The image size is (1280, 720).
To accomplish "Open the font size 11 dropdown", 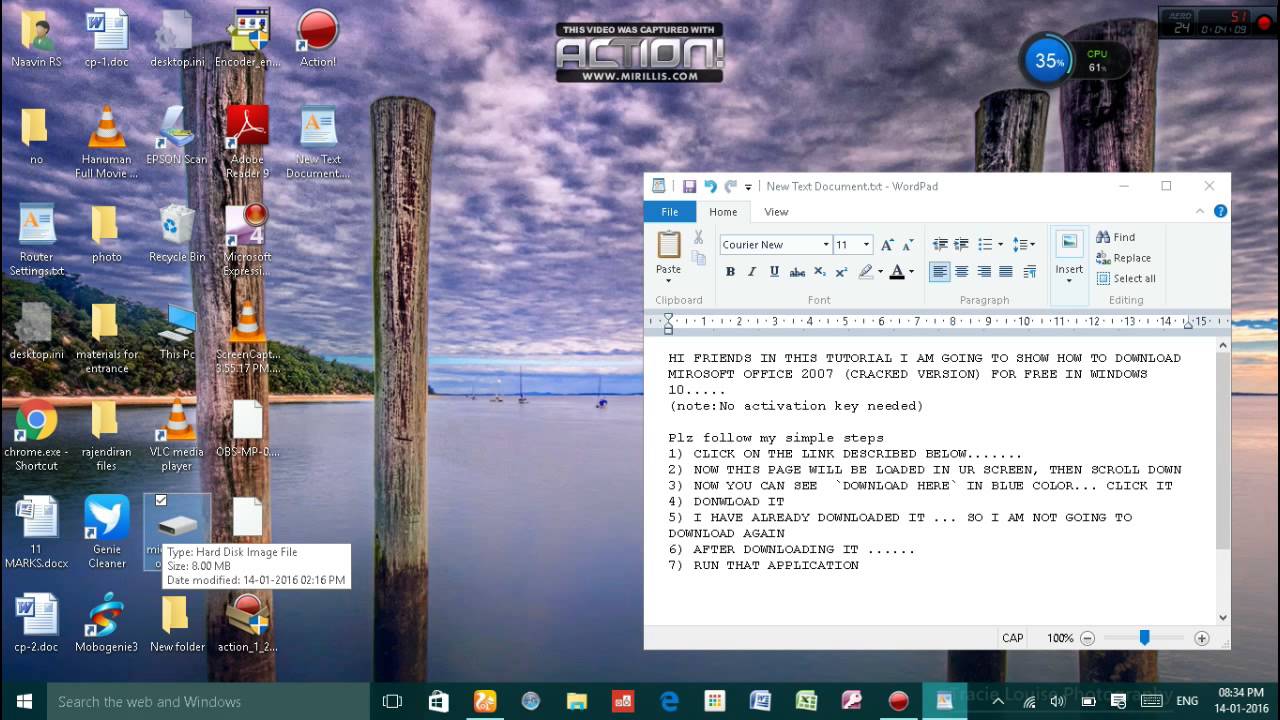I will click(866, 244).
